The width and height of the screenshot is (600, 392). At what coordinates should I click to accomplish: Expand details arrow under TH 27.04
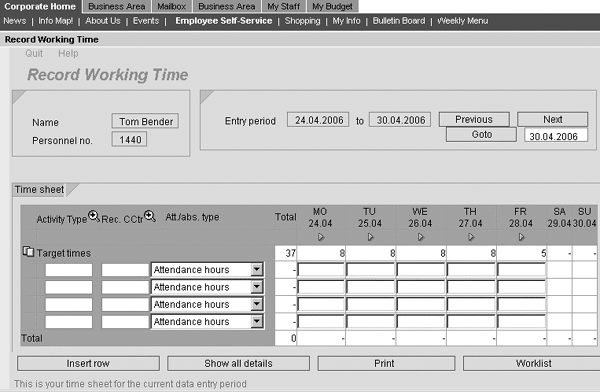click(471, 237)
